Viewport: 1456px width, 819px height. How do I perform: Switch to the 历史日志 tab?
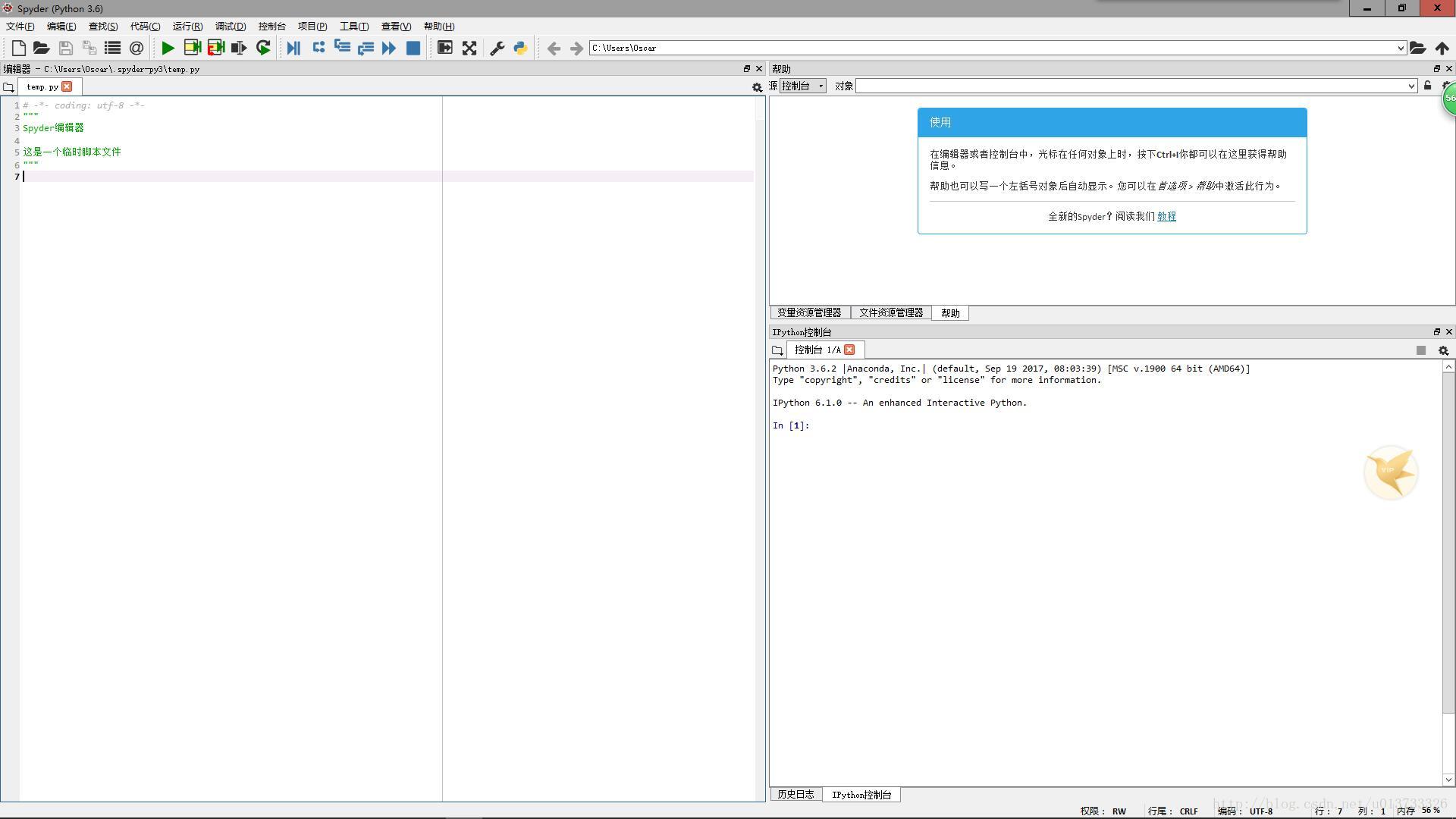click(795, 794)
